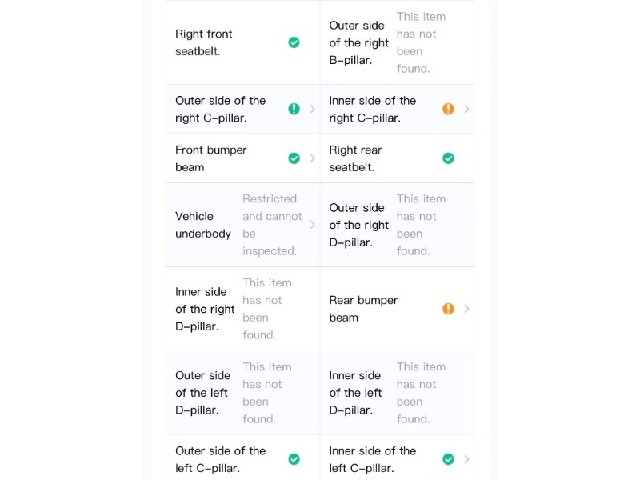Screen dimensions: 640x480
Task: Open Front bumper beam details chevron
Action: pos(312,158)
